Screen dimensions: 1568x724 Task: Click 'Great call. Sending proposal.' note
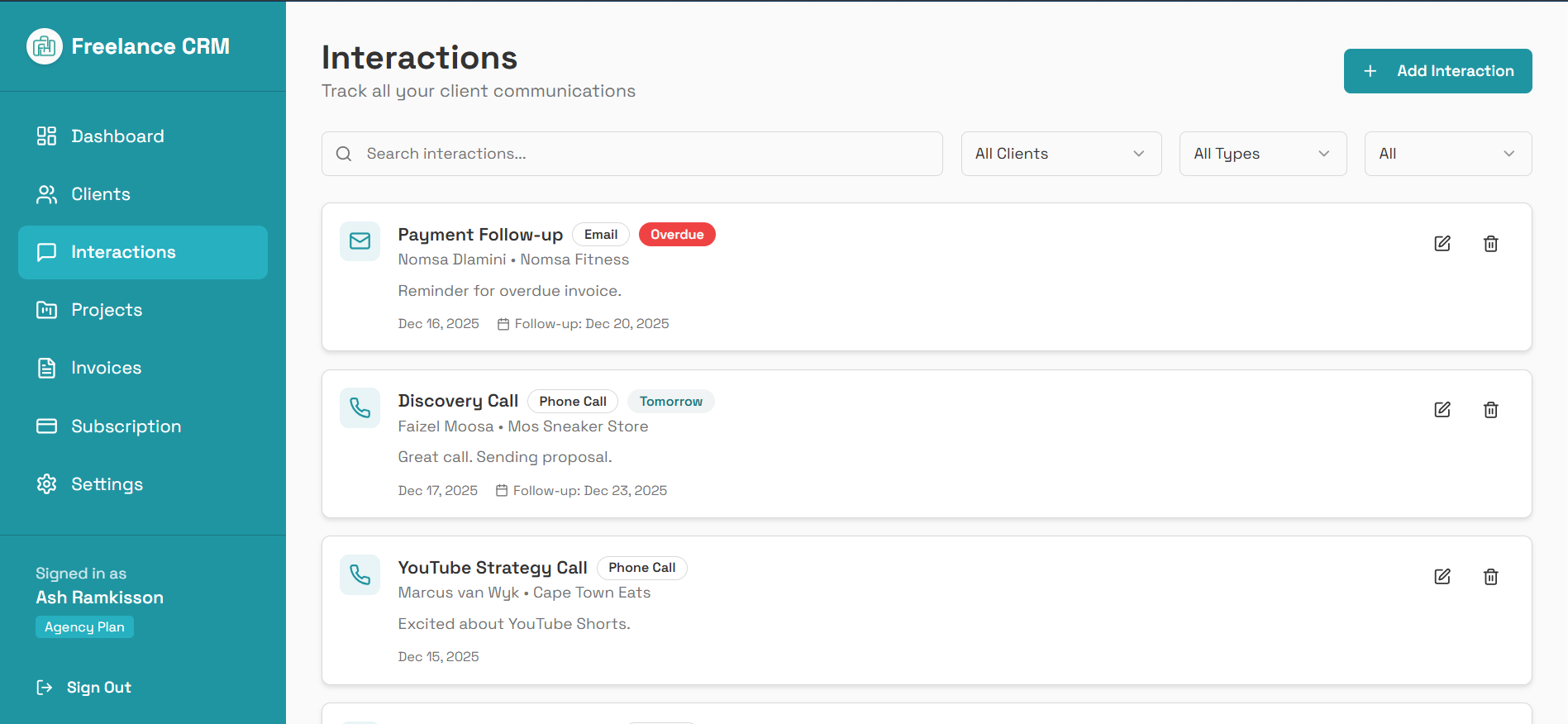point(505,457)
